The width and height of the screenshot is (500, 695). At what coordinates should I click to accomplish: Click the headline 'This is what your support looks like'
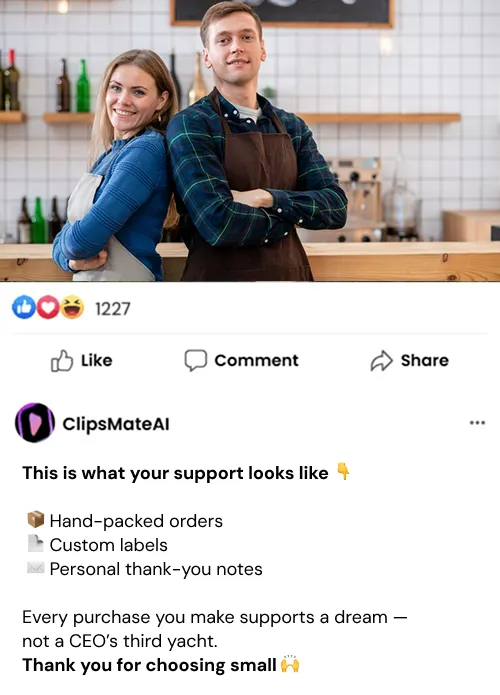176,473
